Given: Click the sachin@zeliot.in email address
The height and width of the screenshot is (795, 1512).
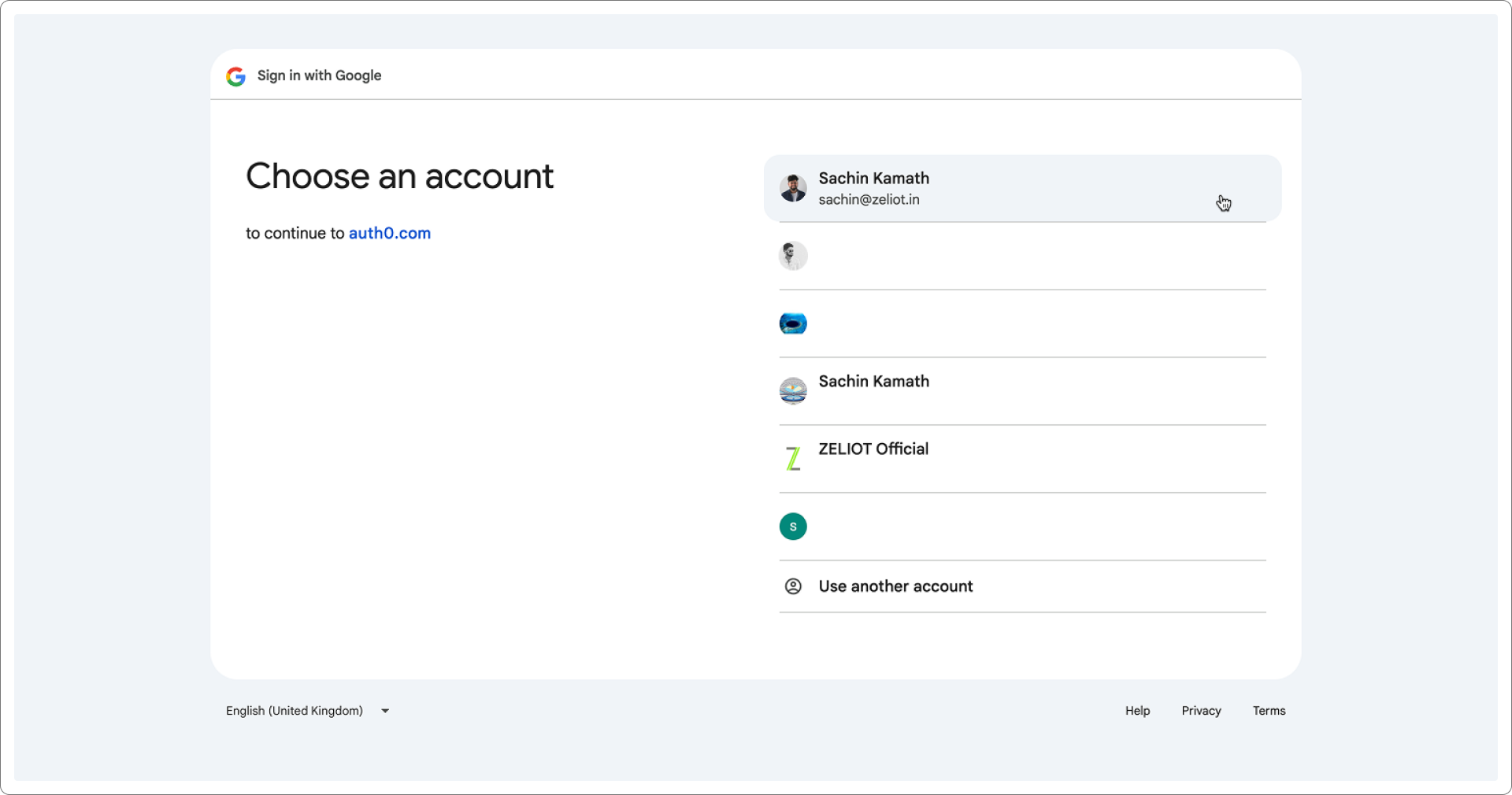Looking at the screenshot, I should [x=869, y=200].
